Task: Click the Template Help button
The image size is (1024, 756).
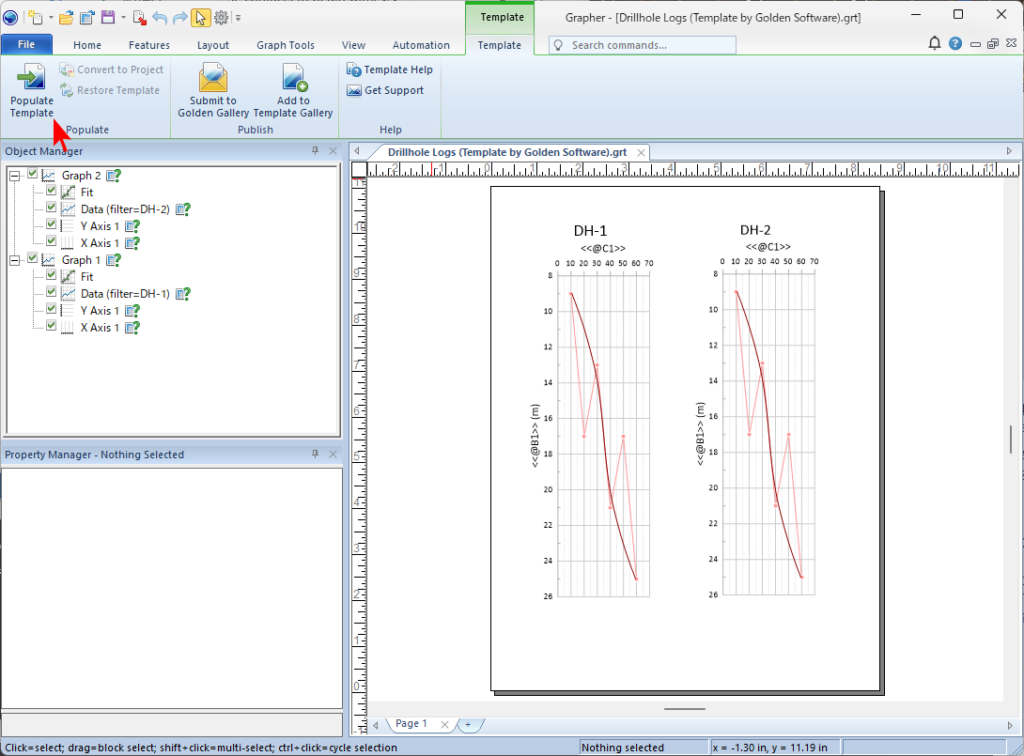Action: click(x=390, y=70)
